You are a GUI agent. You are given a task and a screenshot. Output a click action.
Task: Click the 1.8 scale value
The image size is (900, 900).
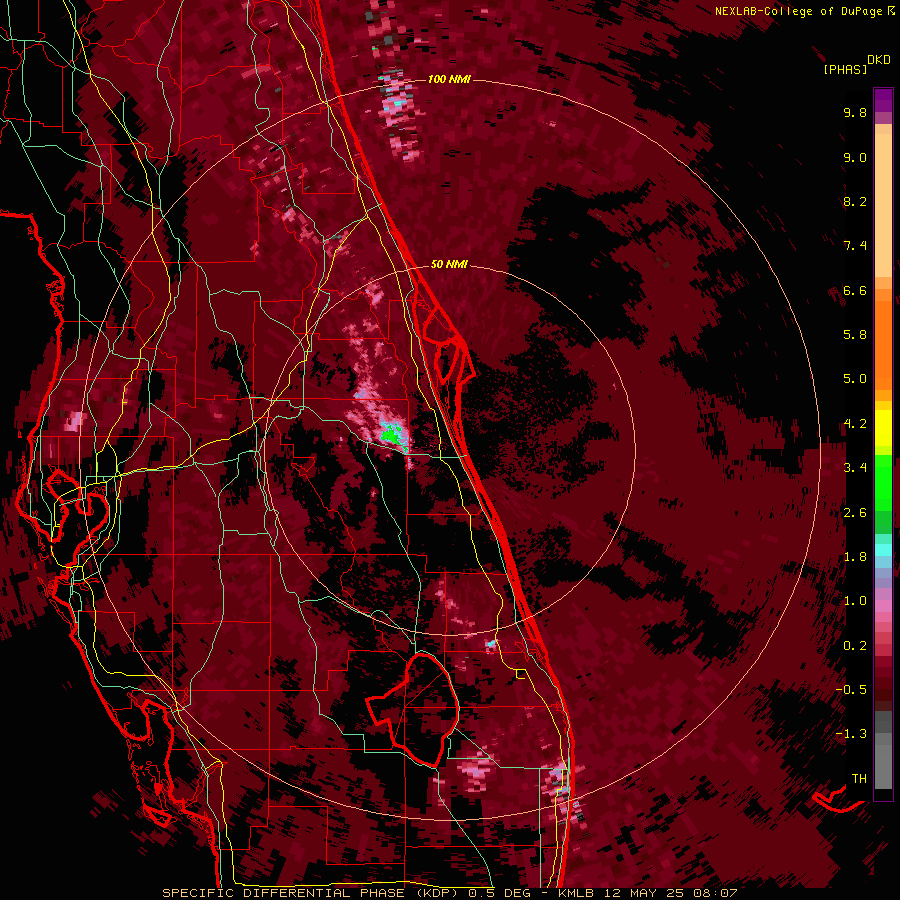click(855, 557)
